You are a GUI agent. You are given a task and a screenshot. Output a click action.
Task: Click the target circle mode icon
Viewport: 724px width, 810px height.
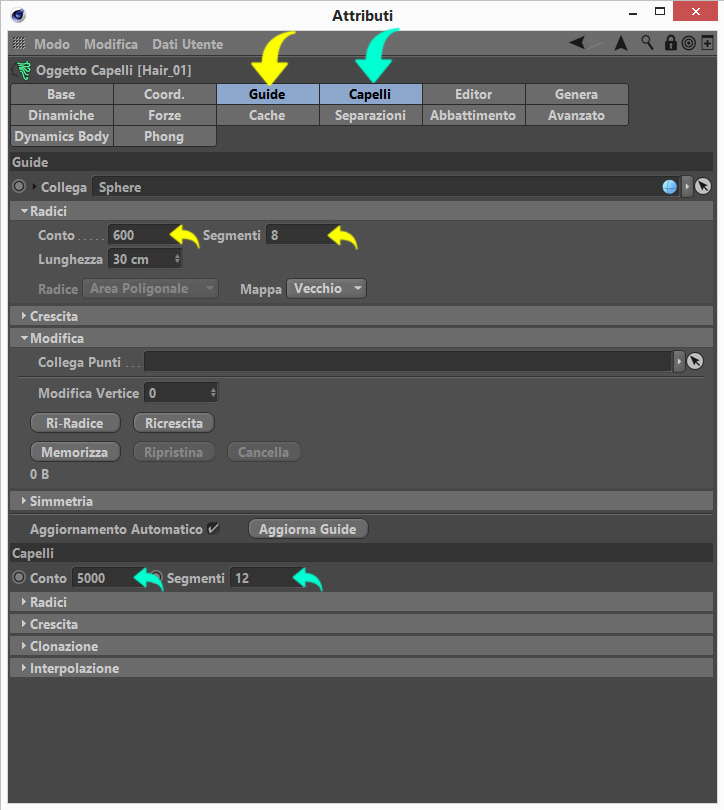[688, 43]
